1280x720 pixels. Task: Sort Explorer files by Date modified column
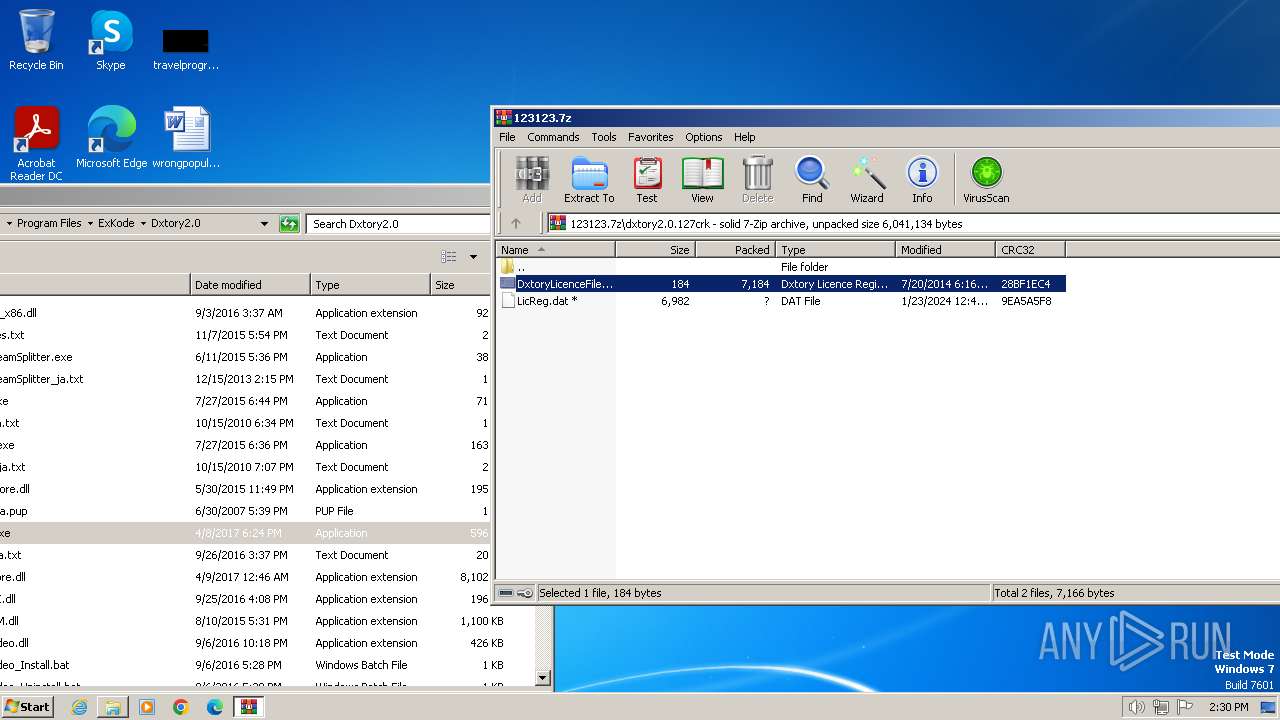[x=250, y=285]
